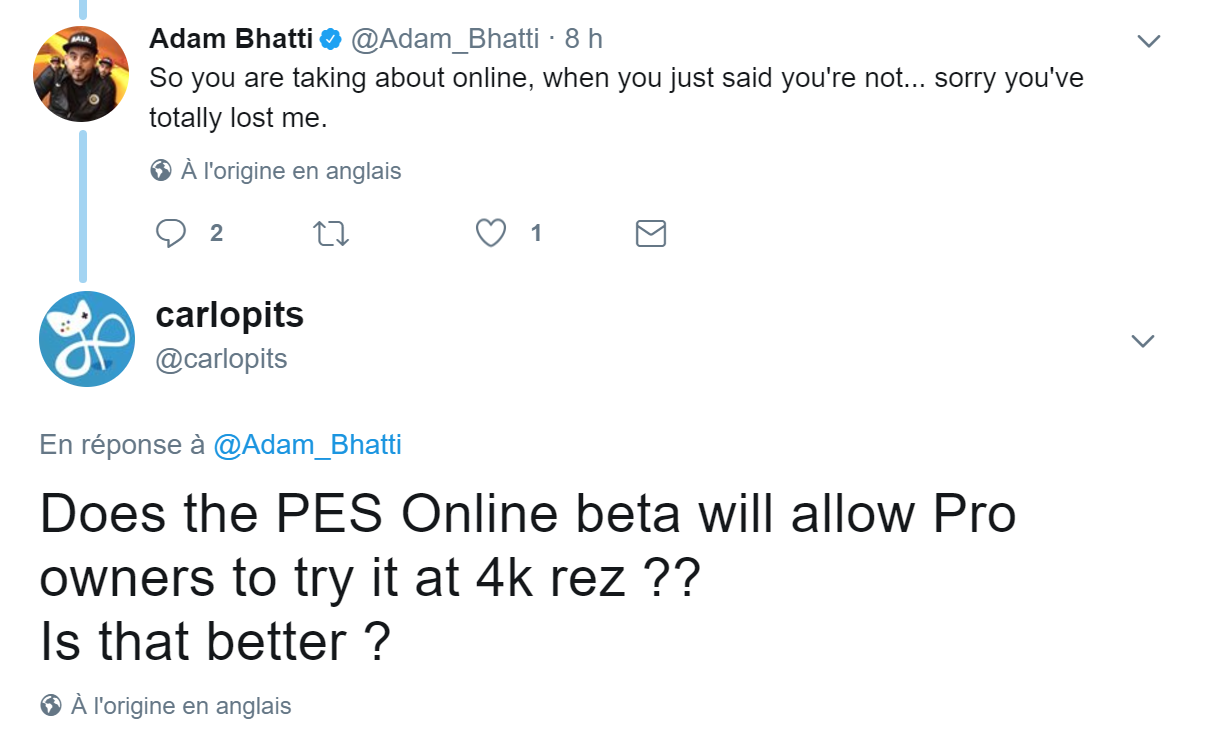The width and height of the screenshot is (1211, 731).
Task: Open Adam Bhatti's profile picture
Action: [82, 74]
